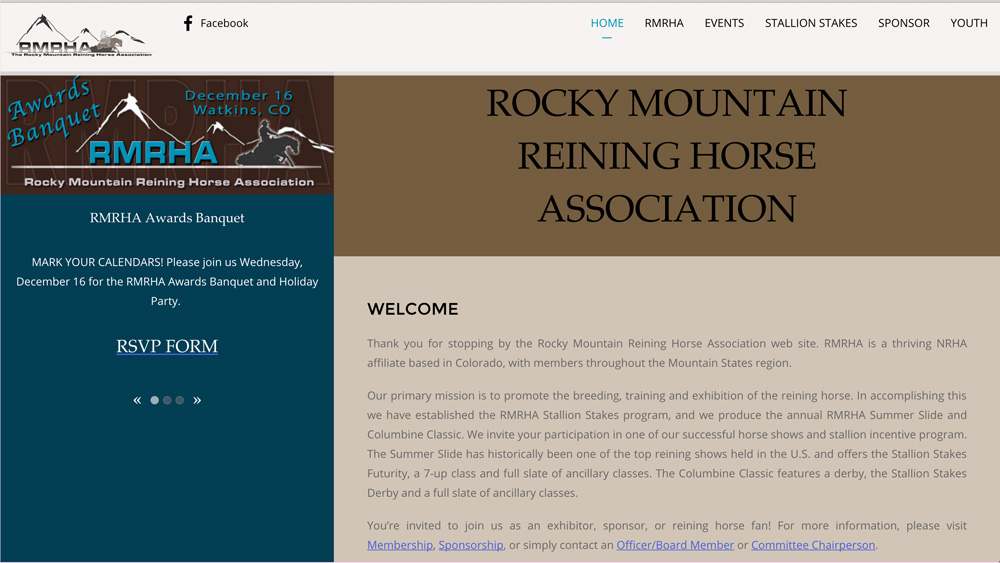The width and height of the screenshot is (1000, 563).
Task: Click the Awards Banquet banner image
Action: 167,135
